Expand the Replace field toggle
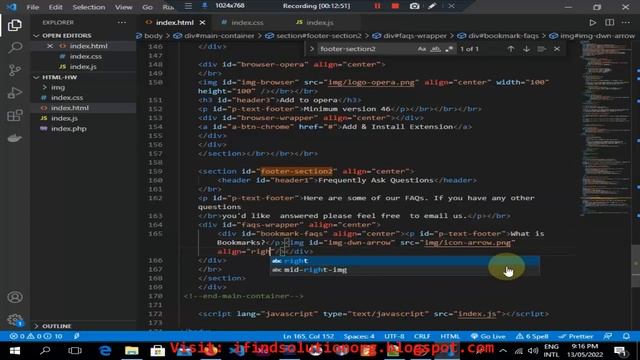This screenshot has width=640, height=360. [312, 49]
